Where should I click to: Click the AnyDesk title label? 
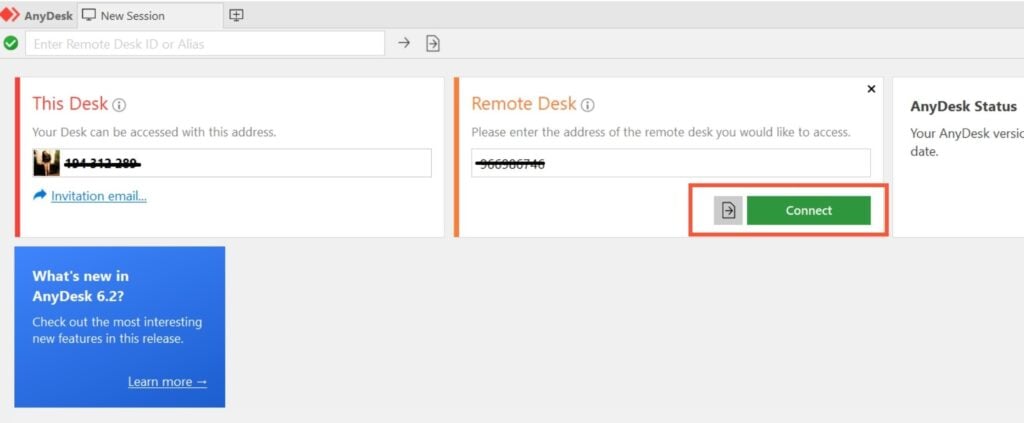point(48,16)
